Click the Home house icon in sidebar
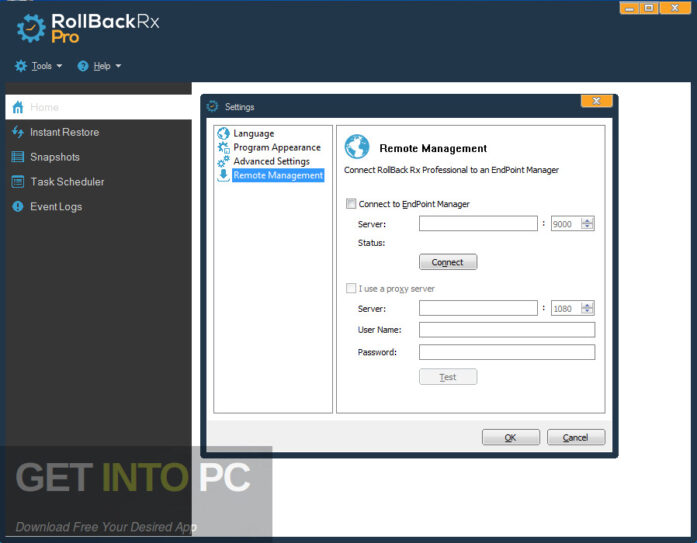Viewport: 697px width, 543px height. pyautogui.click(x=18, y=107)
